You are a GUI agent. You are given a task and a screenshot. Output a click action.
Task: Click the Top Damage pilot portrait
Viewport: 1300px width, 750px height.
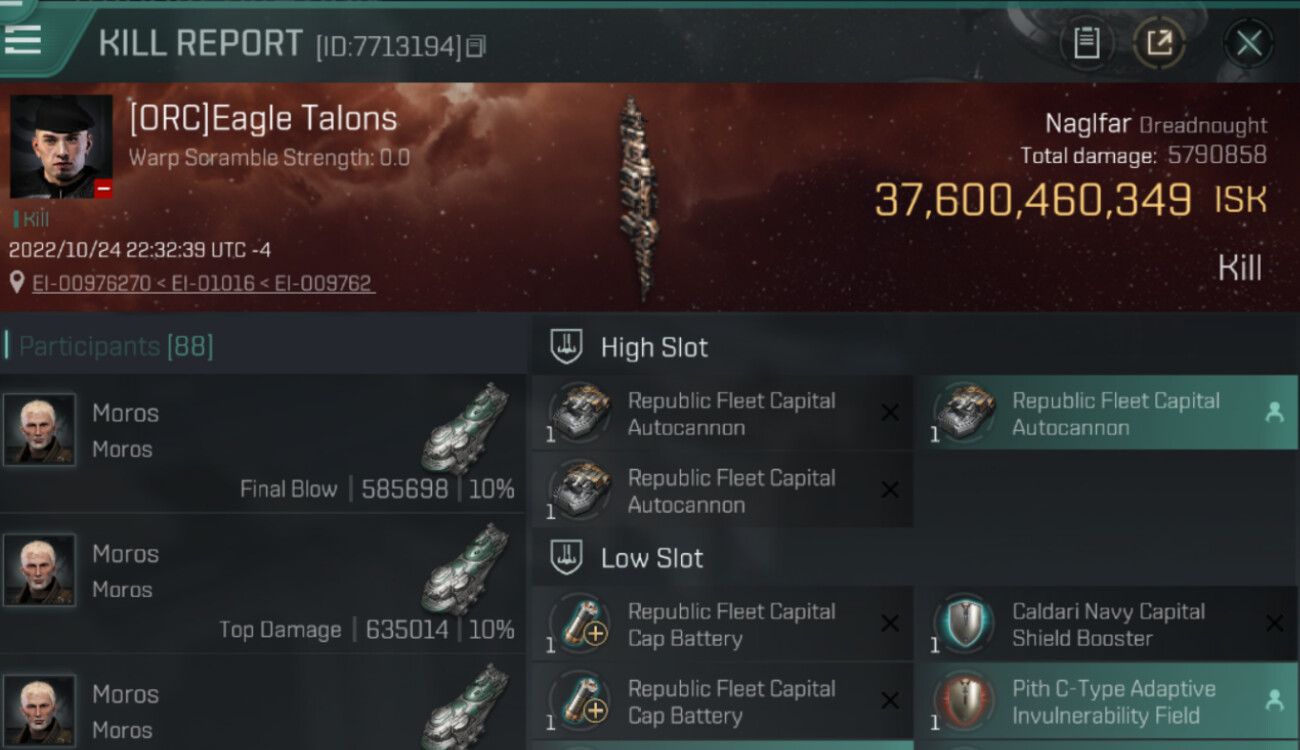pos(39,570)
